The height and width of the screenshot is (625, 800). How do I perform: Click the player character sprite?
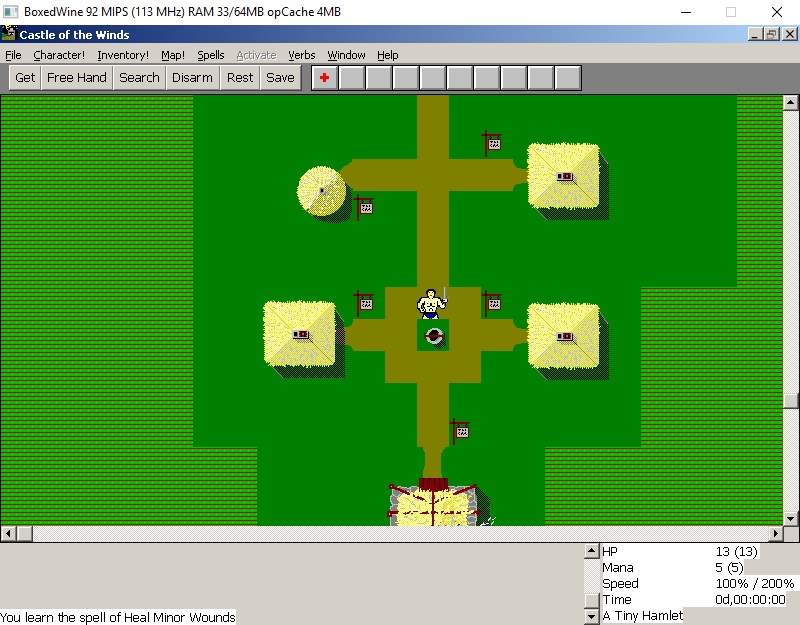tap(432, 304)
